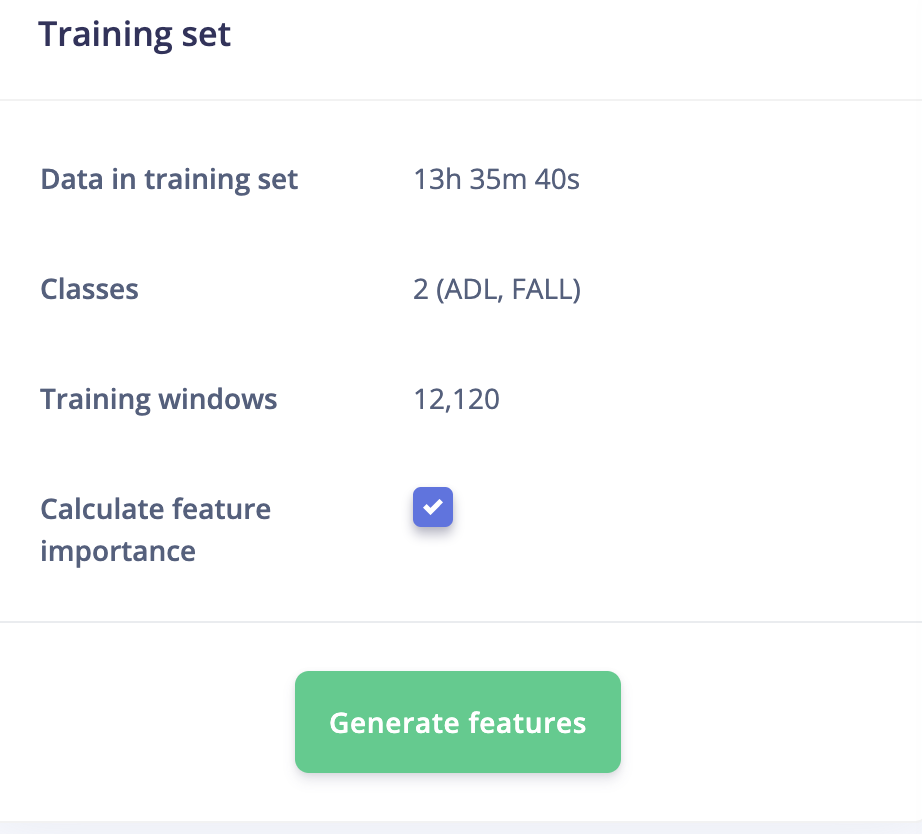Click the Calculate feature importance label text
922x834 pixels.
click(x=155, y=530)
